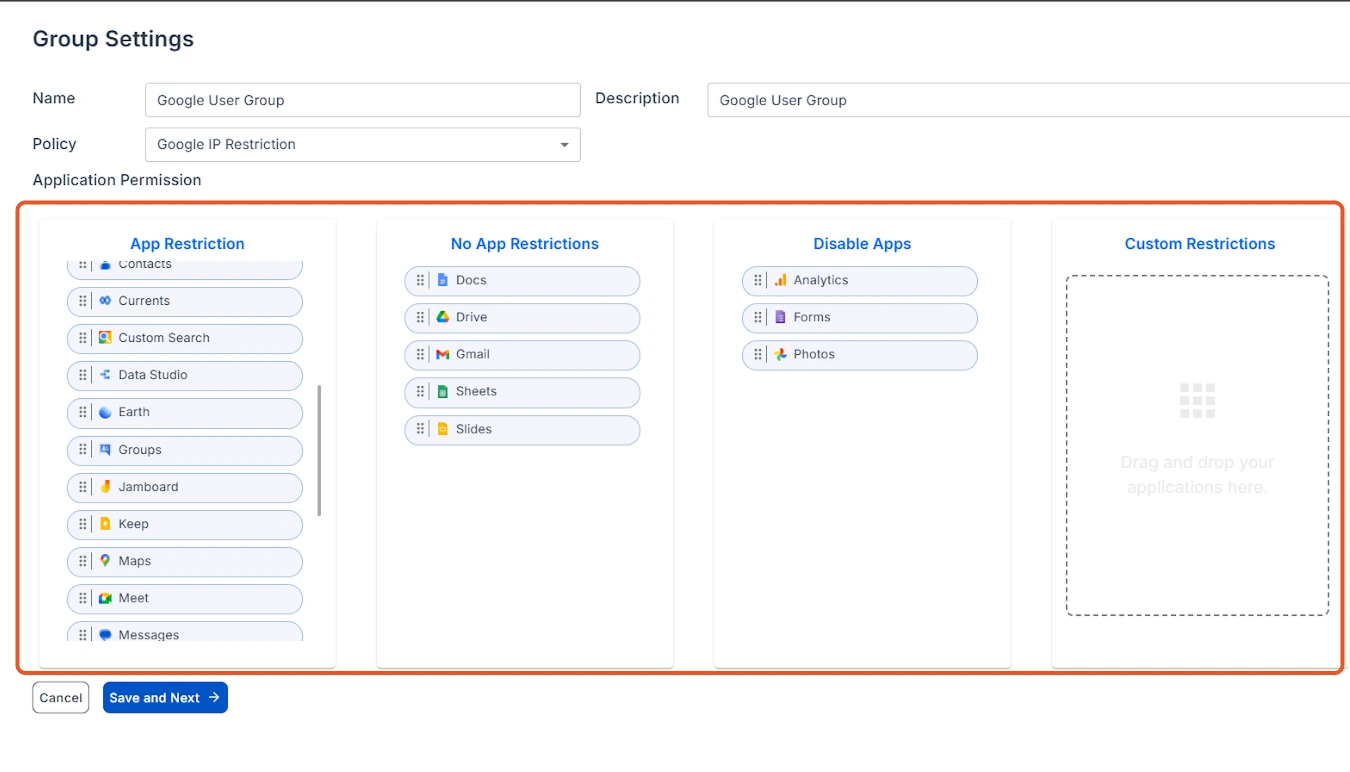
Task: Select the Currents label text
Action: coord(144,301)
